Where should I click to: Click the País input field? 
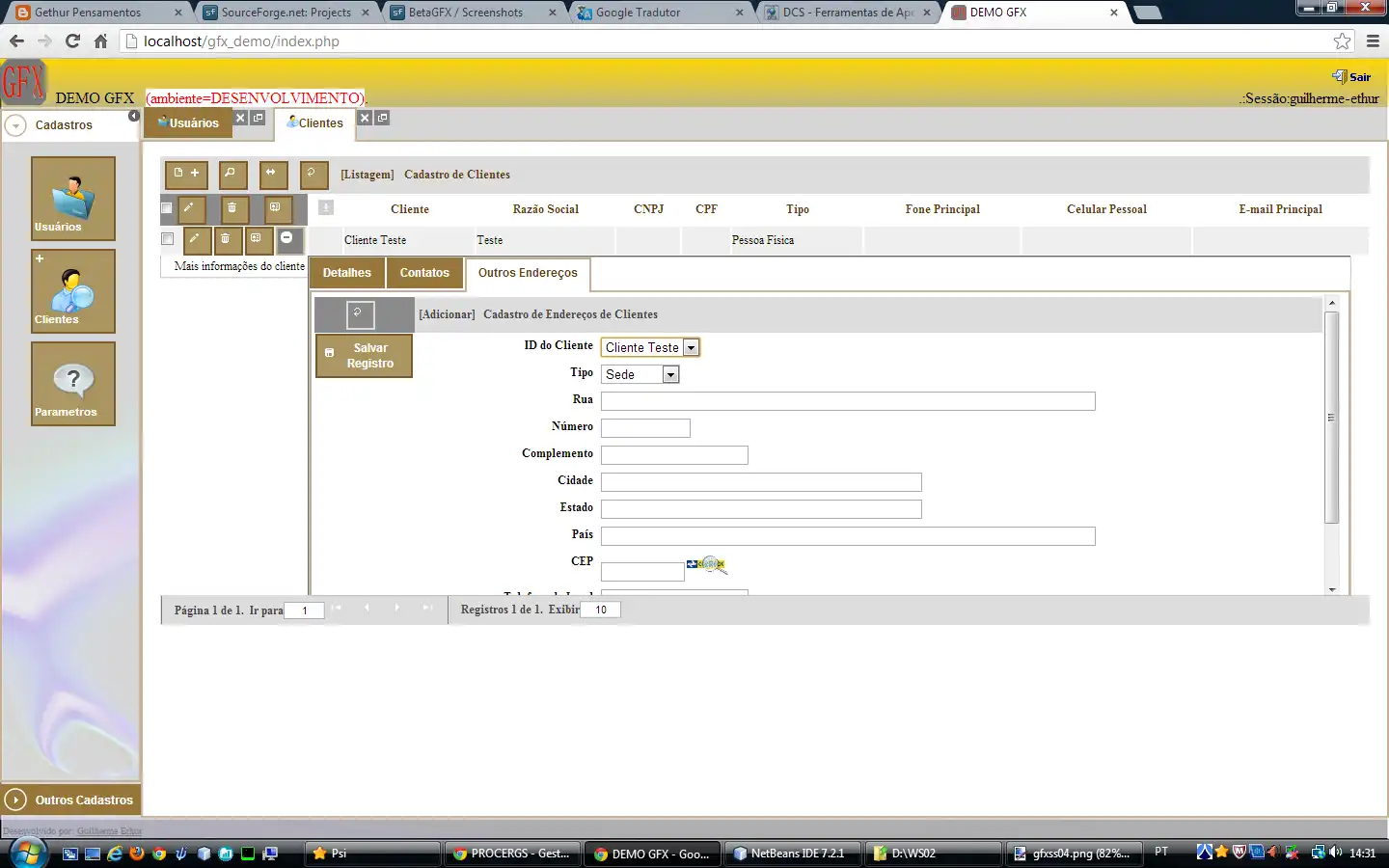[x=848, y=536]
